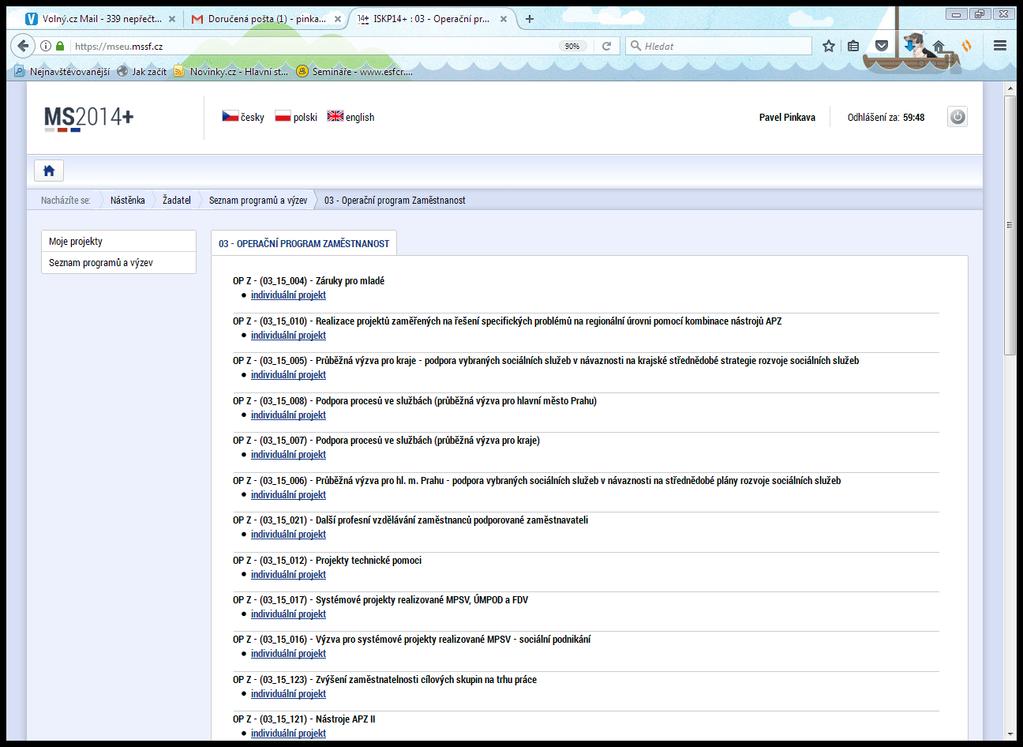Click the Operační program Zaměstnanost breadcrumb
The width and height of the screenshot is (1023, 747).
point(395,200)
